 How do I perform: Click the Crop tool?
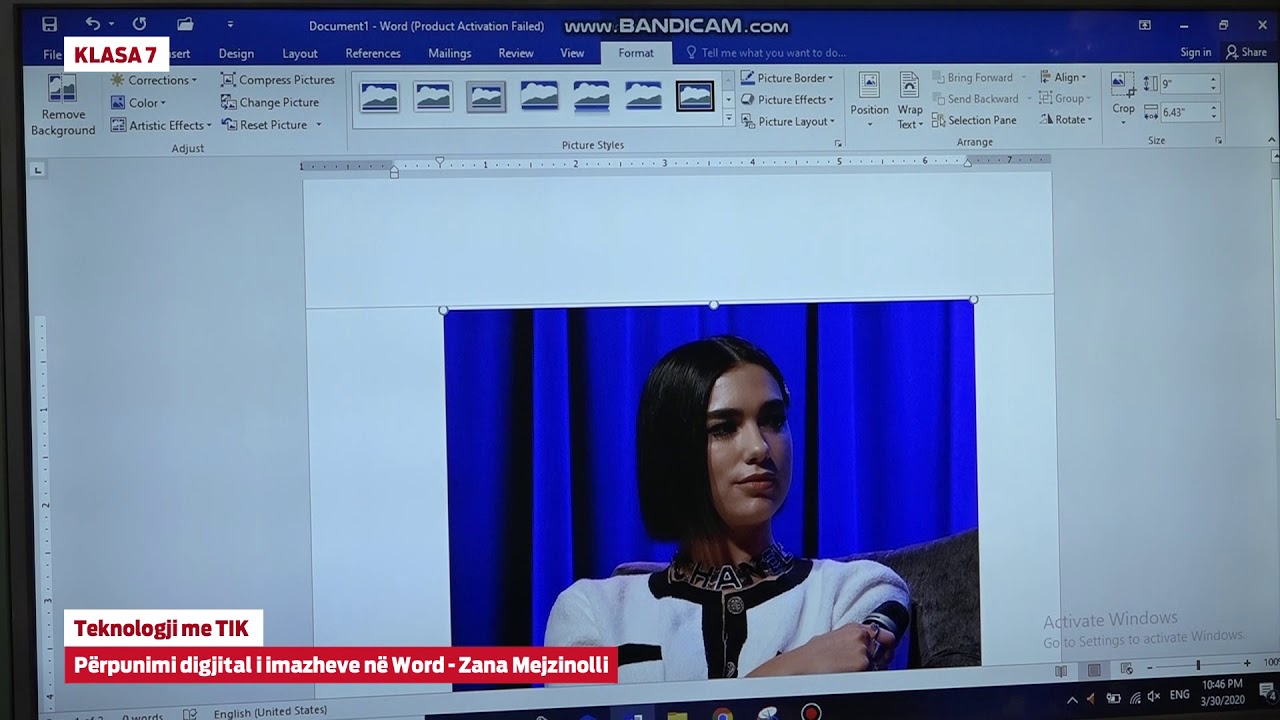tap(1123, 92)
